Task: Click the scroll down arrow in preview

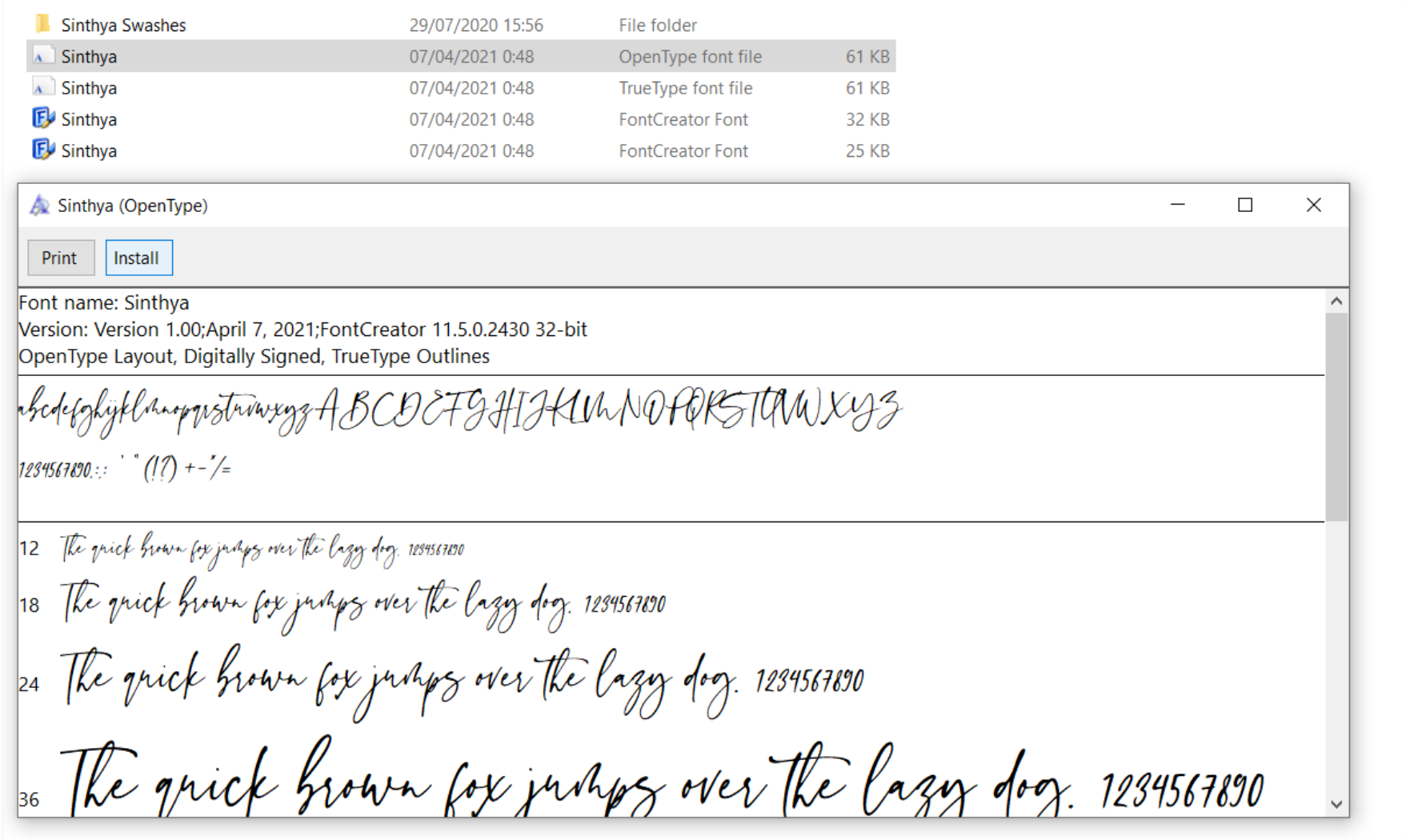Action: coord(1336,804)
